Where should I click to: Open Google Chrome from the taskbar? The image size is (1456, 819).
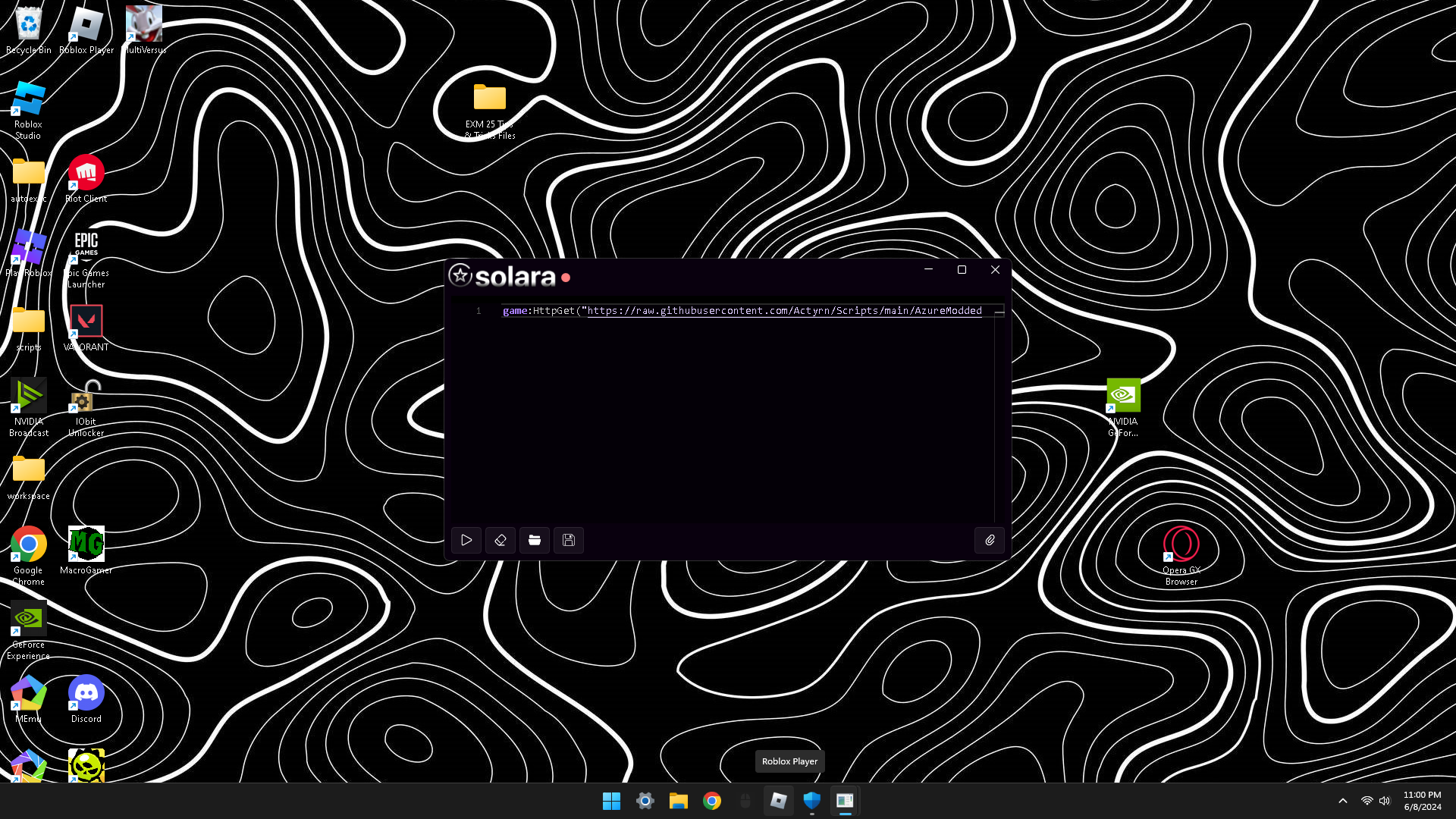click(x=712, y=801)
